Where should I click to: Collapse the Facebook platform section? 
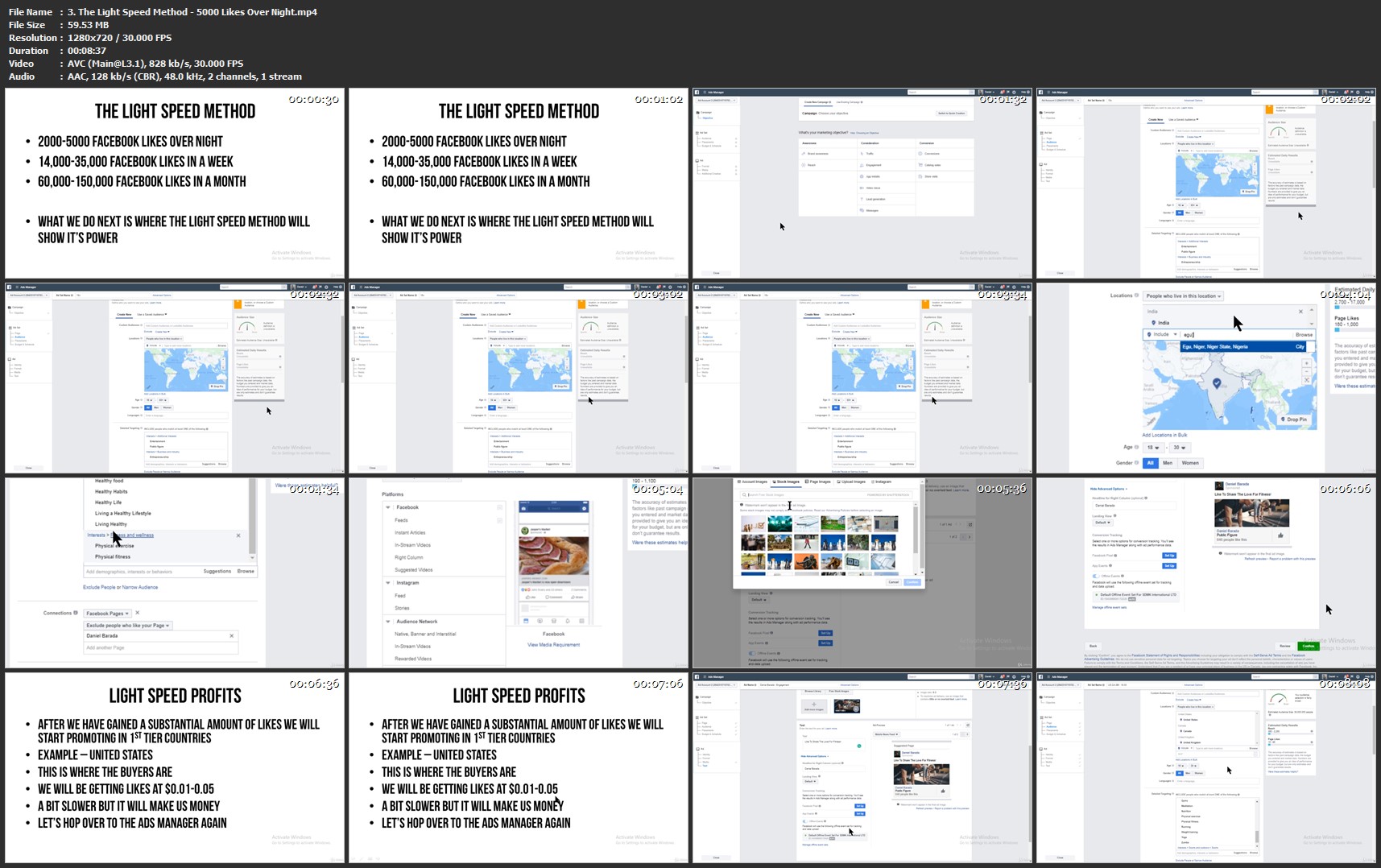[x=388, y=507]
